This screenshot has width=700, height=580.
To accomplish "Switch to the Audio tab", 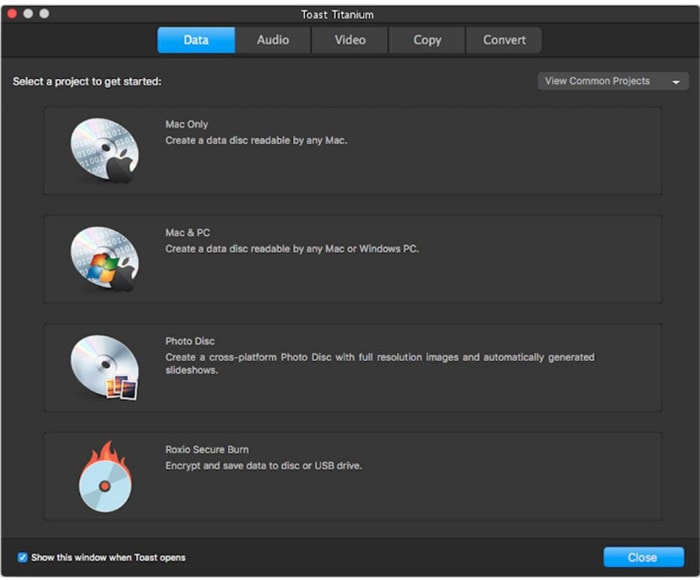I will 273,40.
